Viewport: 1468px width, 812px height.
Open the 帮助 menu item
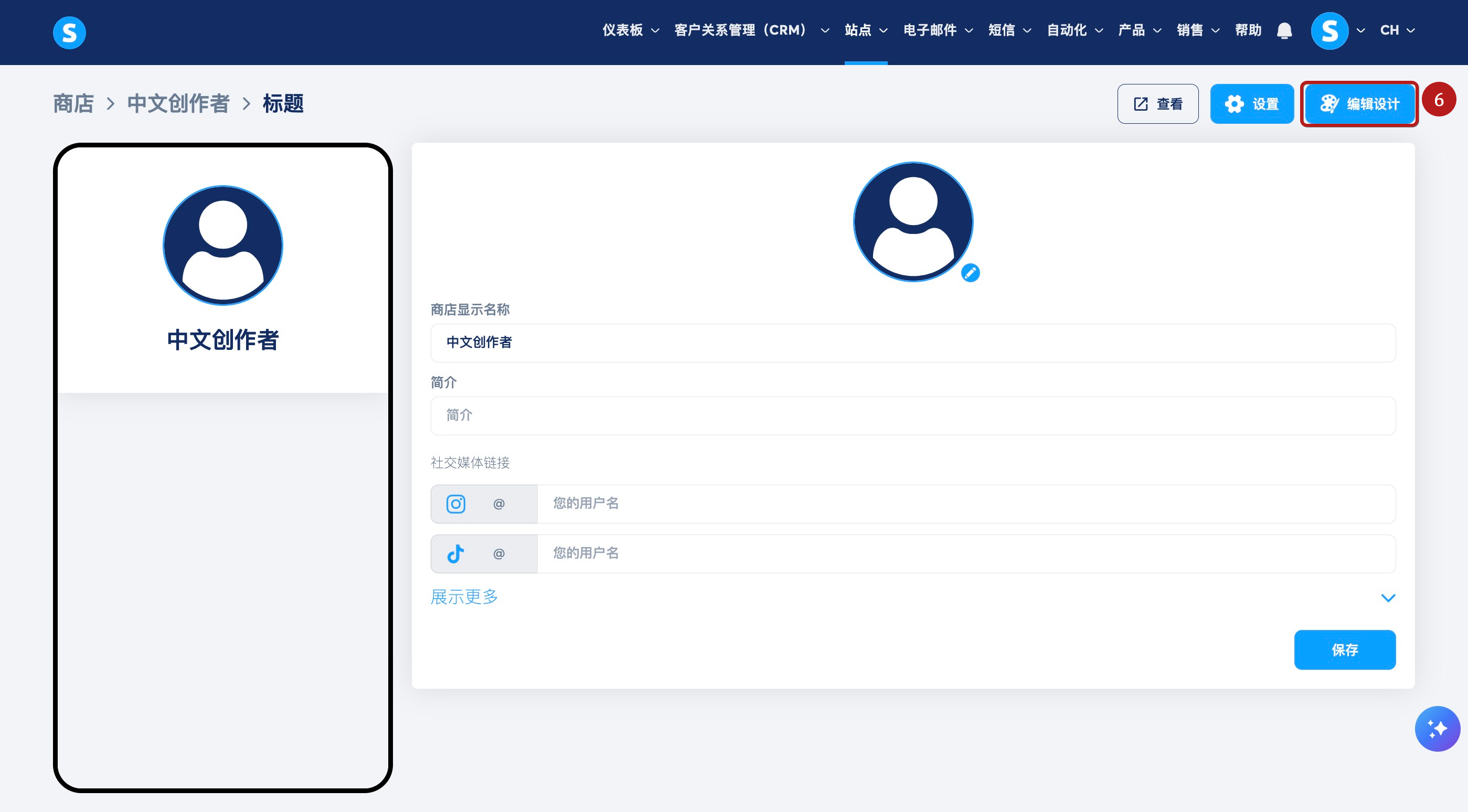(x=1248, y=30)
